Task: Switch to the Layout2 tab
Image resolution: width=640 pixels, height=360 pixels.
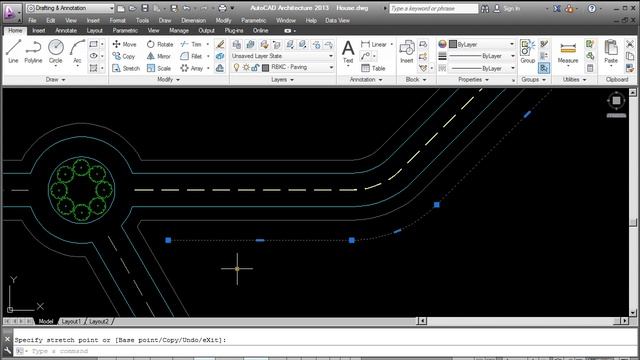Action: point(99,322)
